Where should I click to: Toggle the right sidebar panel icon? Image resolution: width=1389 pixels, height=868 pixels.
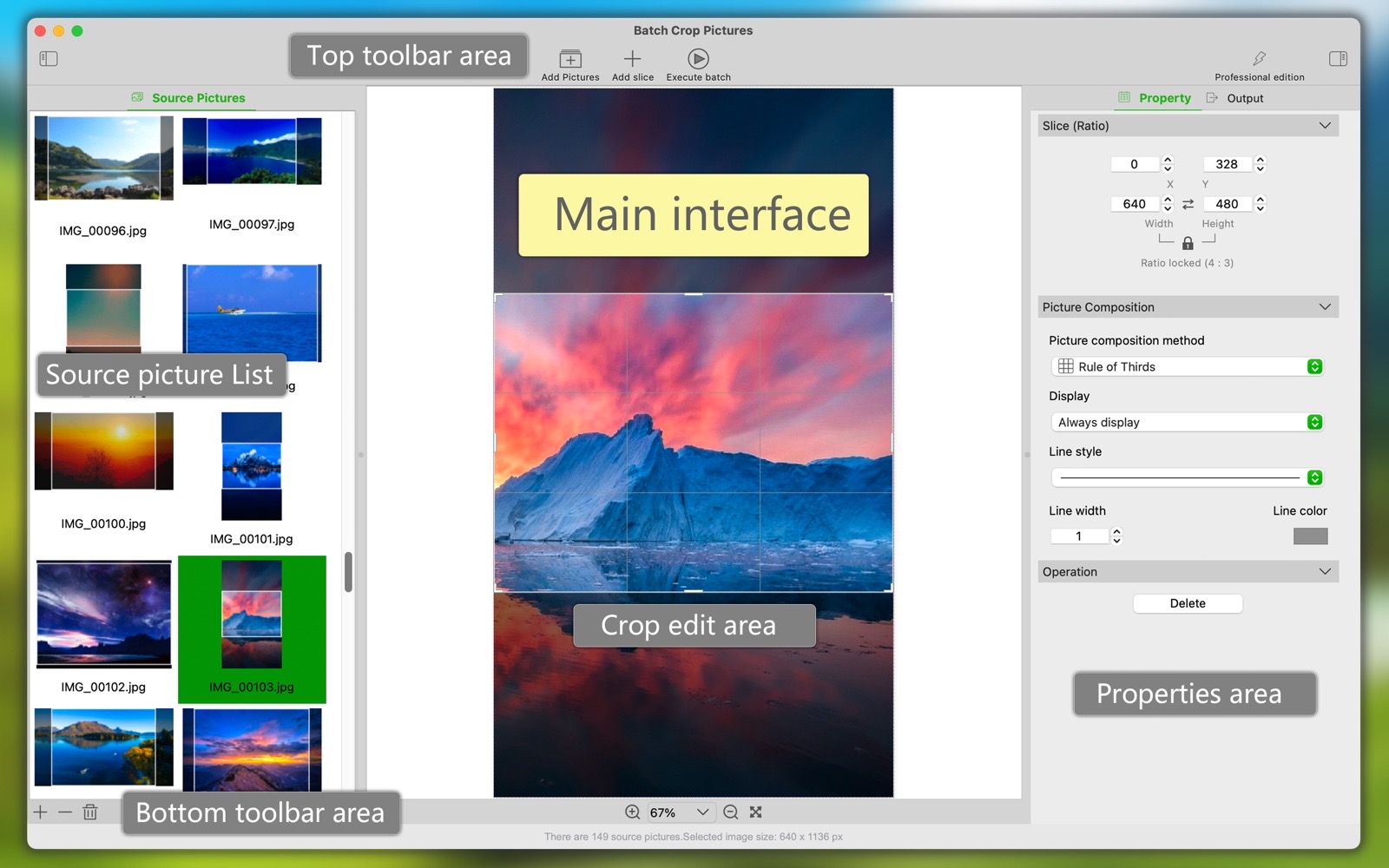[x=1338, y=59]
